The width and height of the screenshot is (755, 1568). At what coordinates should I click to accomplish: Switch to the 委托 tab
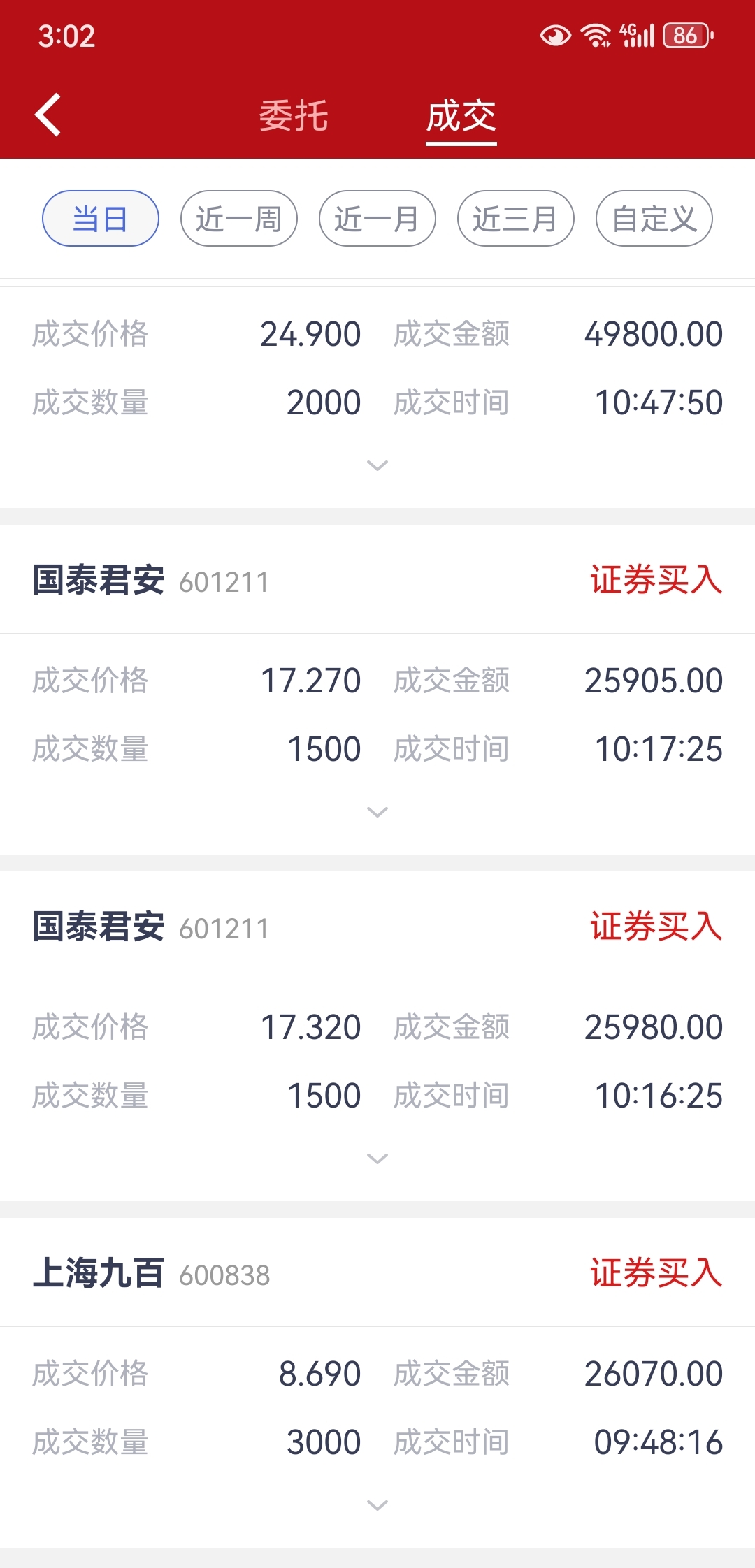coord(294,115)
